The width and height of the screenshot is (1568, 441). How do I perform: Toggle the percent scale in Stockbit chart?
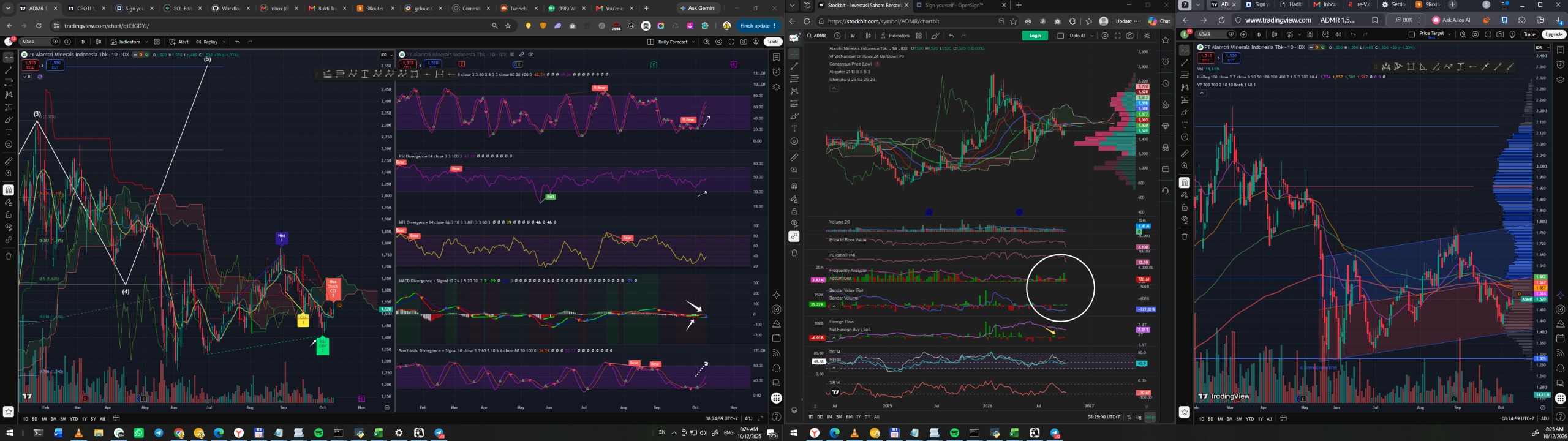(x=1129, y=417)
